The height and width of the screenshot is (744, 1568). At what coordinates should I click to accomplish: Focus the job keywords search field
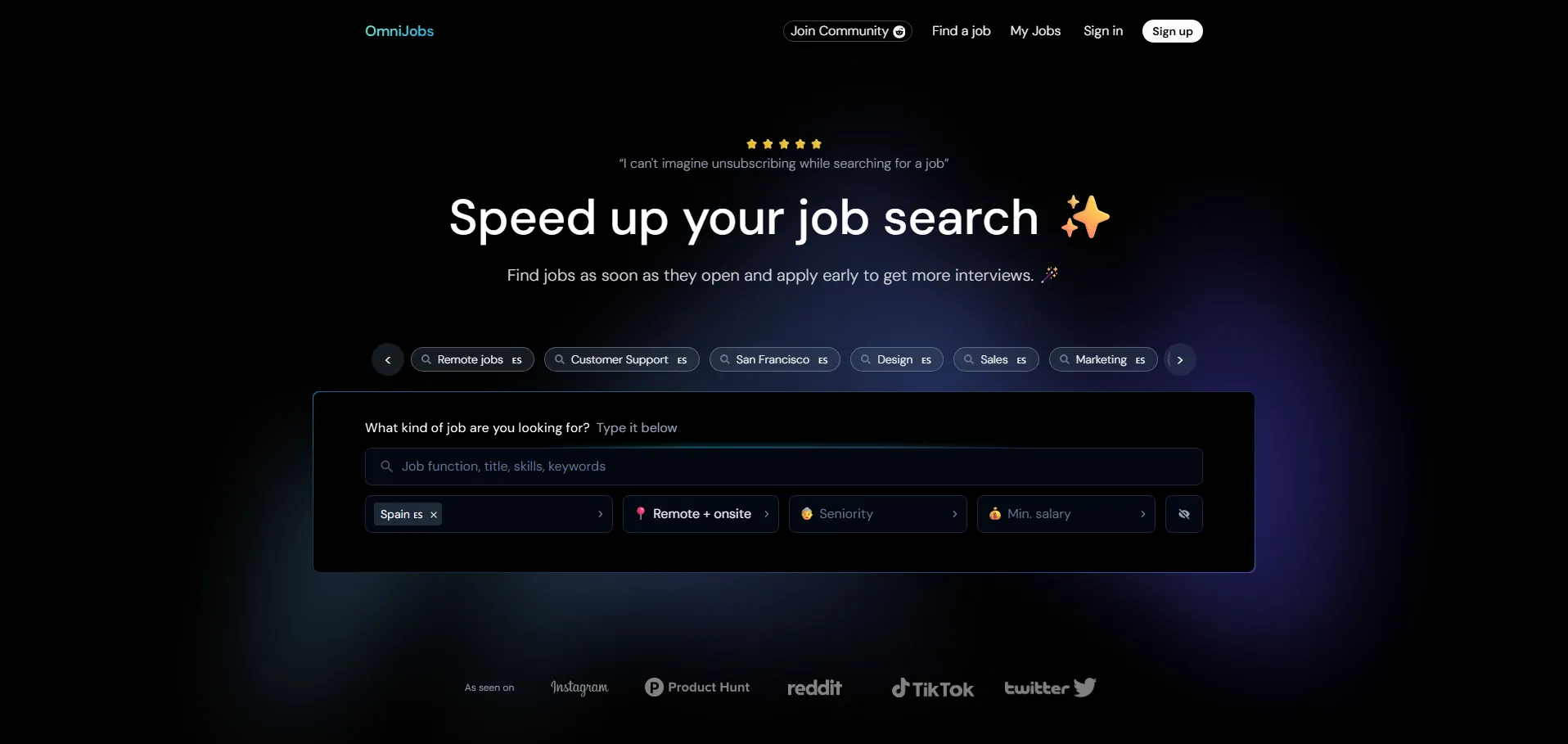tap(783, 467)
